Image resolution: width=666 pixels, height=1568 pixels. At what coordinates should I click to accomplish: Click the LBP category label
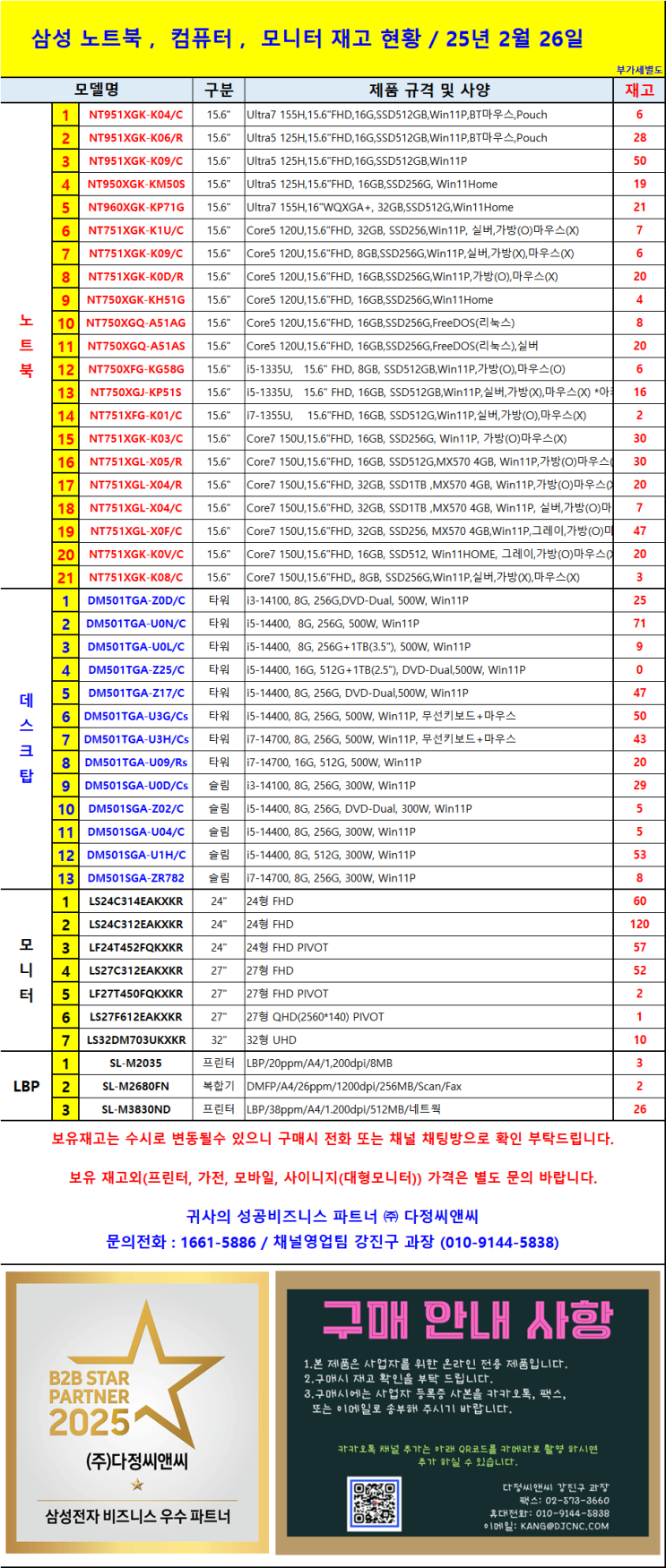point(26,1086)
